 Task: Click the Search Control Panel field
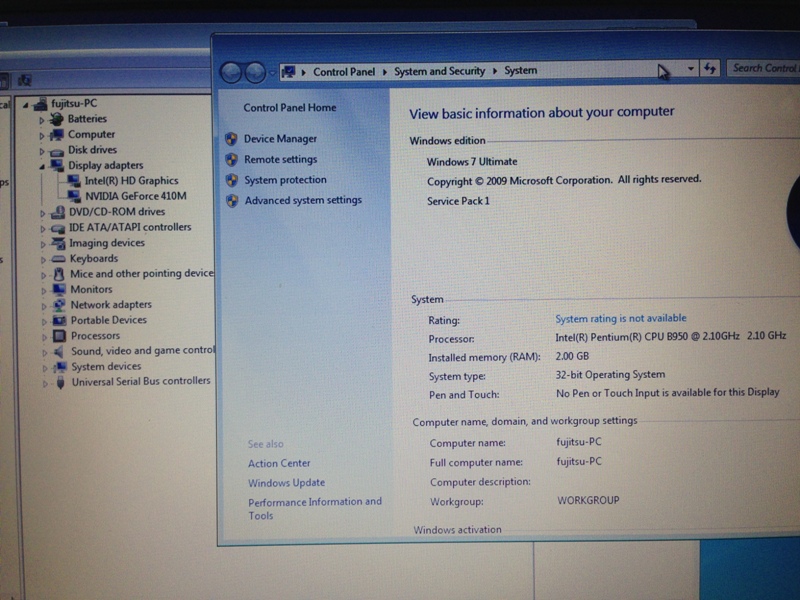click(763, 68)
